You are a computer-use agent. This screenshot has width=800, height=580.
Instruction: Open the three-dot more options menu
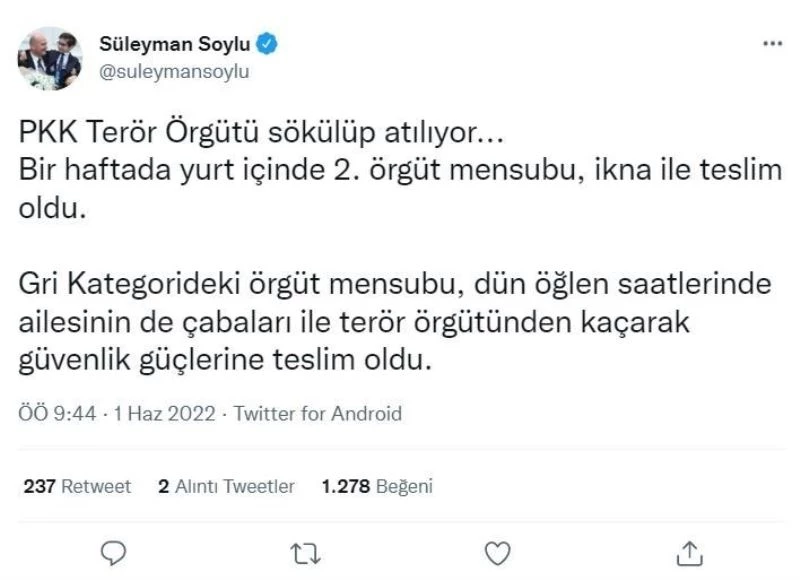coord(772,44)
